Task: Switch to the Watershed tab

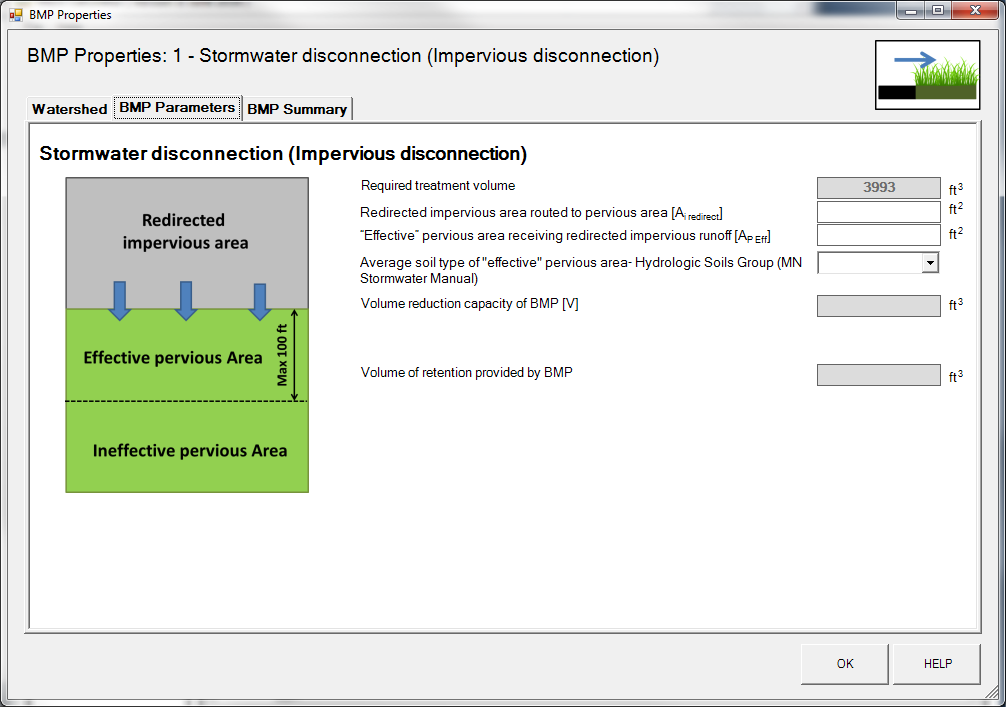Action: coord(69,109)
